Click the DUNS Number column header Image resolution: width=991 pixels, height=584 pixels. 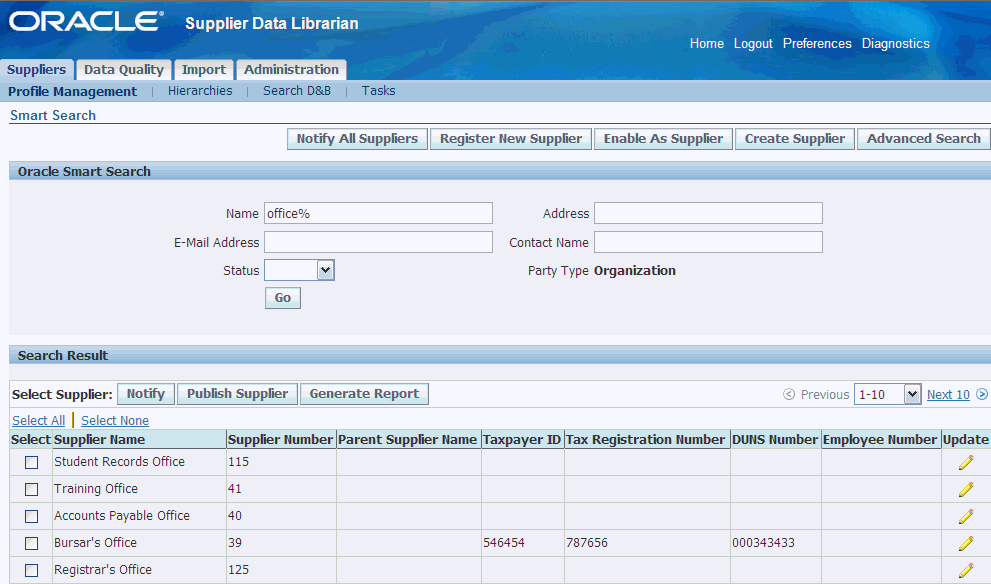point(775,440)
